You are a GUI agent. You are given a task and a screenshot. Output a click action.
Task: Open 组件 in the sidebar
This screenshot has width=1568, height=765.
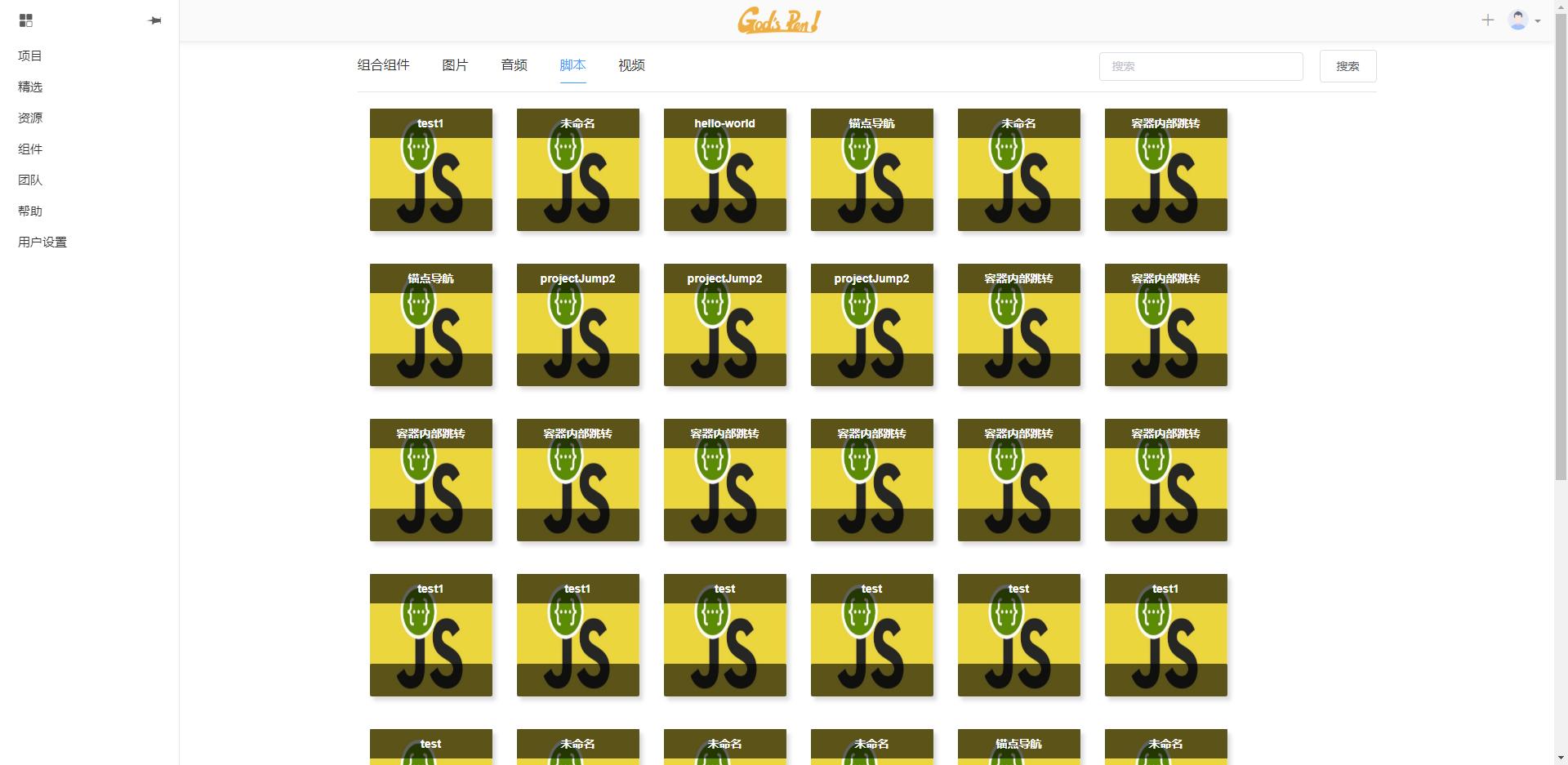[30, 149]
